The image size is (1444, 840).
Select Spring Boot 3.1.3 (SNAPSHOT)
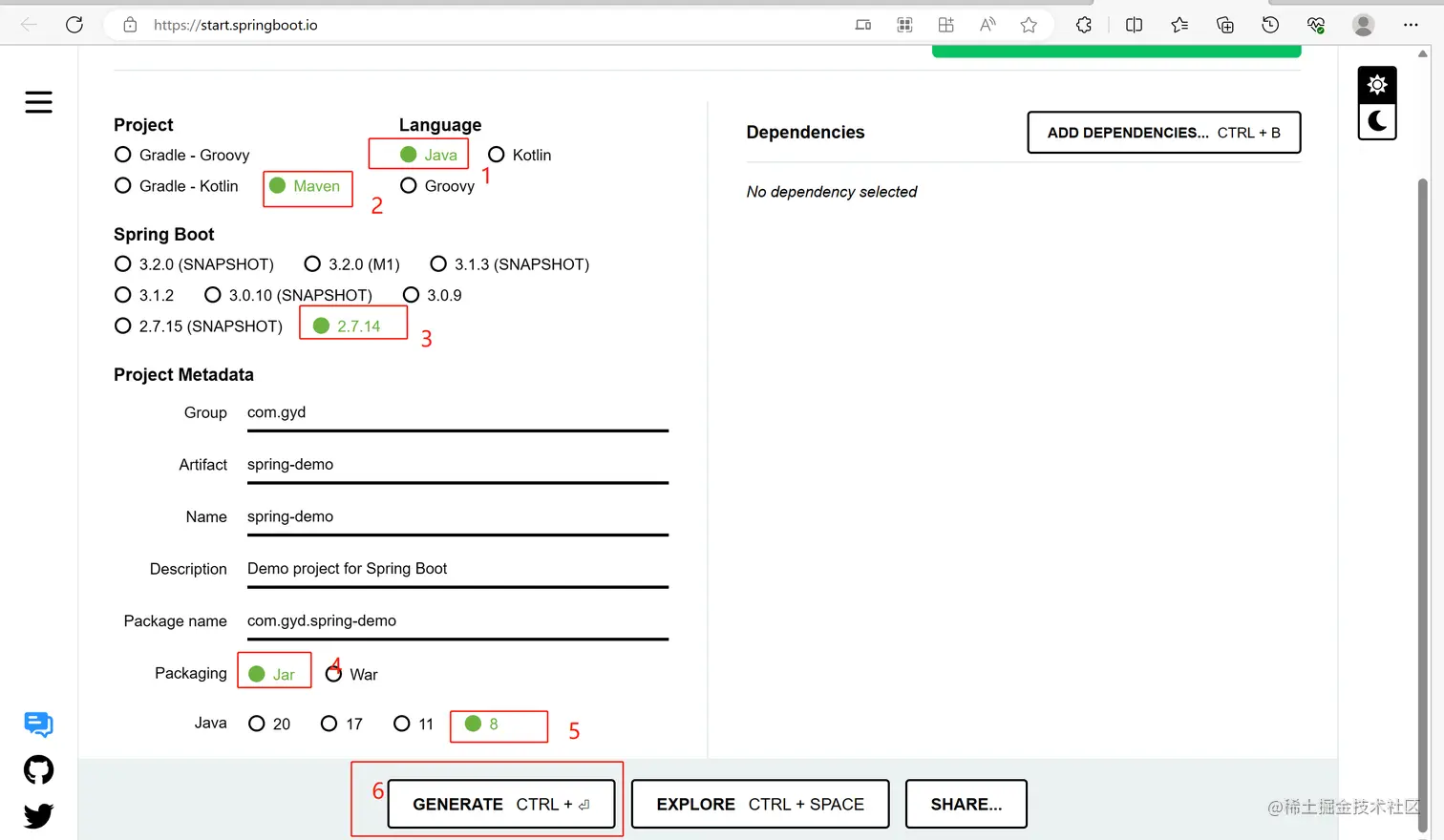tap(509, 263)
